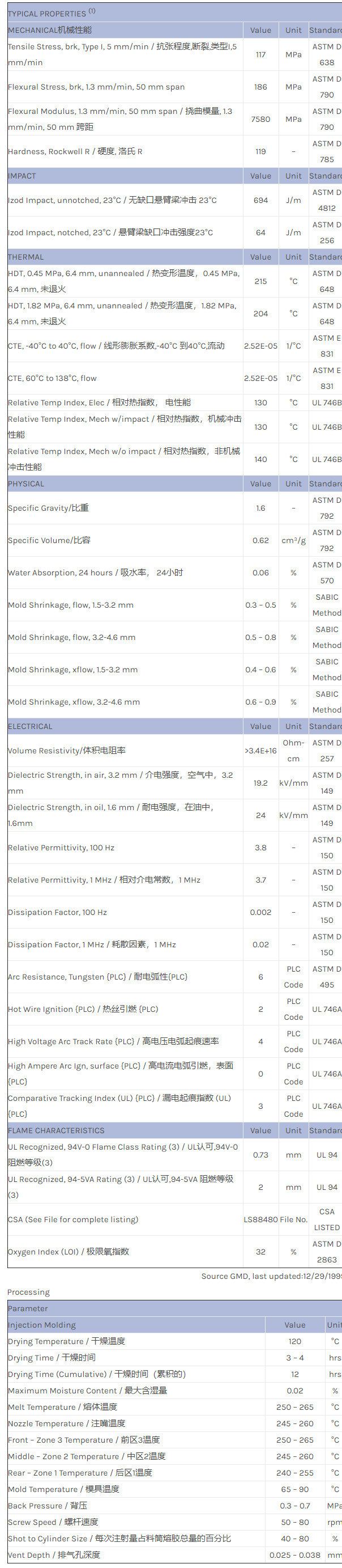342x1568 pixels.
Task: Click the TYPICAL PROPERTIES heading
Action: [47, 14]
